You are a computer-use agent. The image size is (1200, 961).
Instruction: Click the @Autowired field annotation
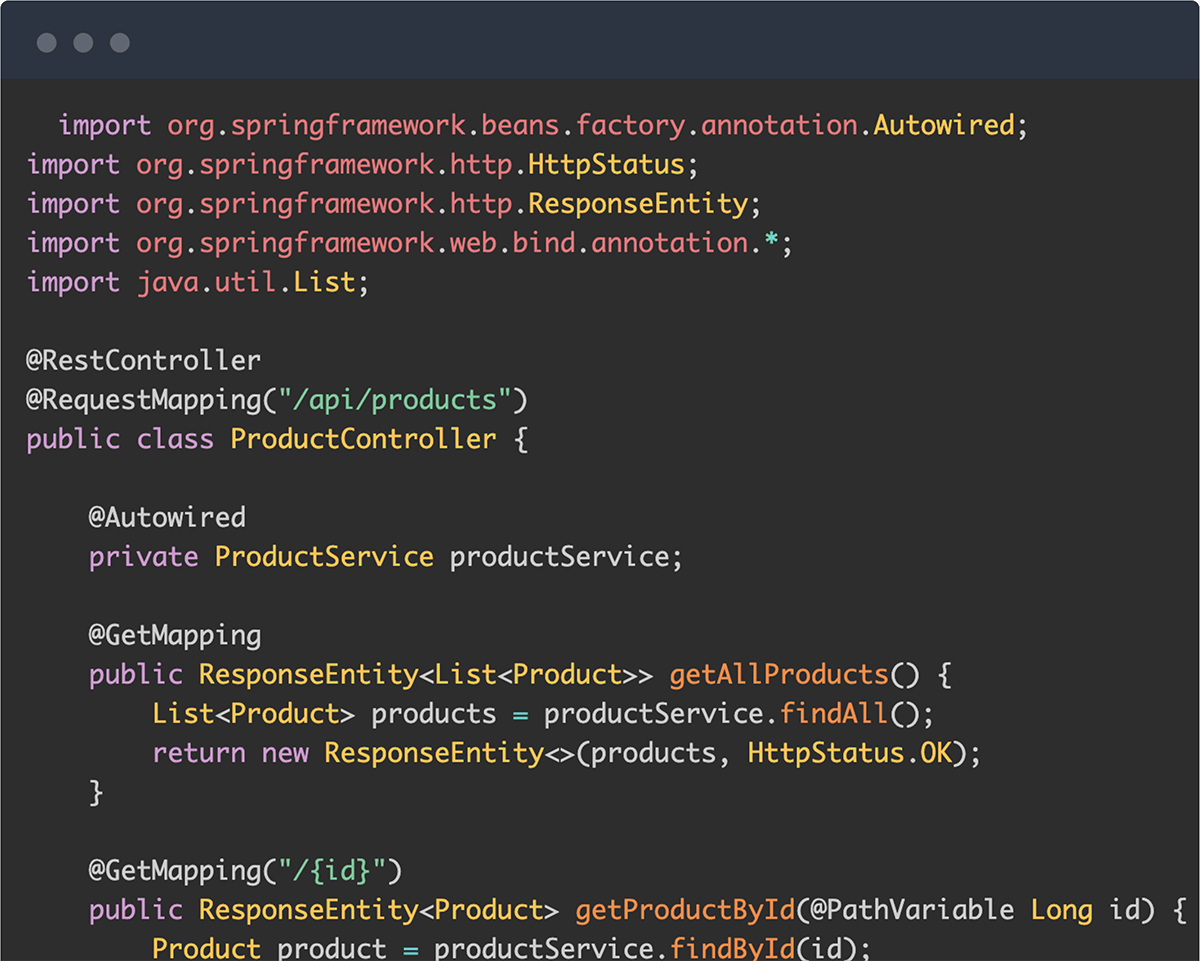pos(167,517)
